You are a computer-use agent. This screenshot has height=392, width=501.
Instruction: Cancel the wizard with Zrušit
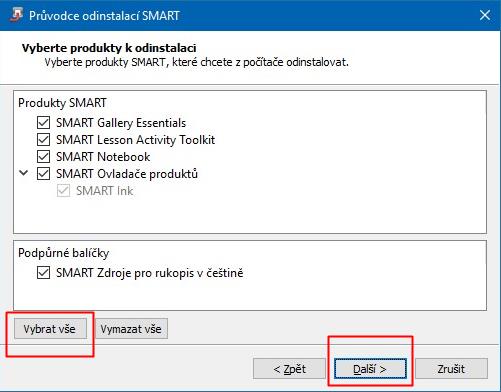(451, 369)
